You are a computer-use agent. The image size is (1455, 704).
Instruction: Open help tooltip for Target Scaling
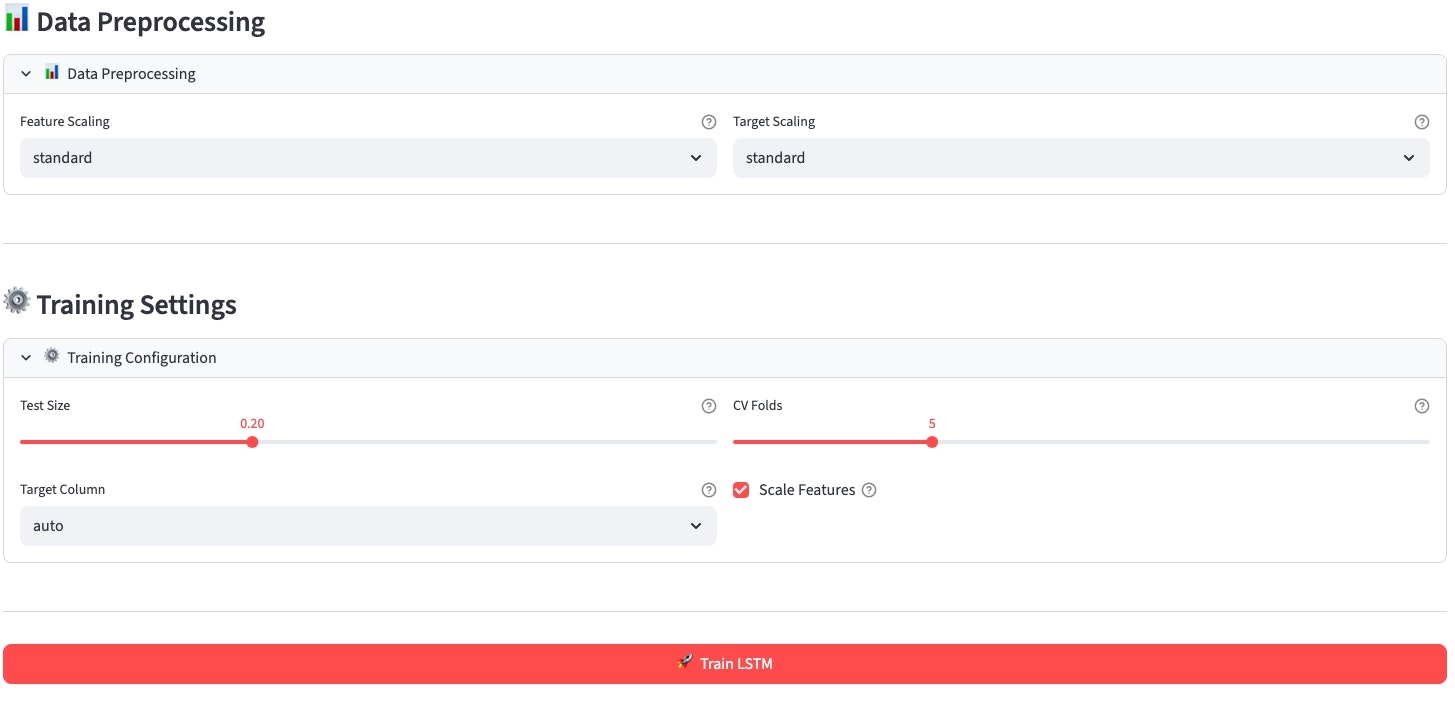click(1422, 122)
